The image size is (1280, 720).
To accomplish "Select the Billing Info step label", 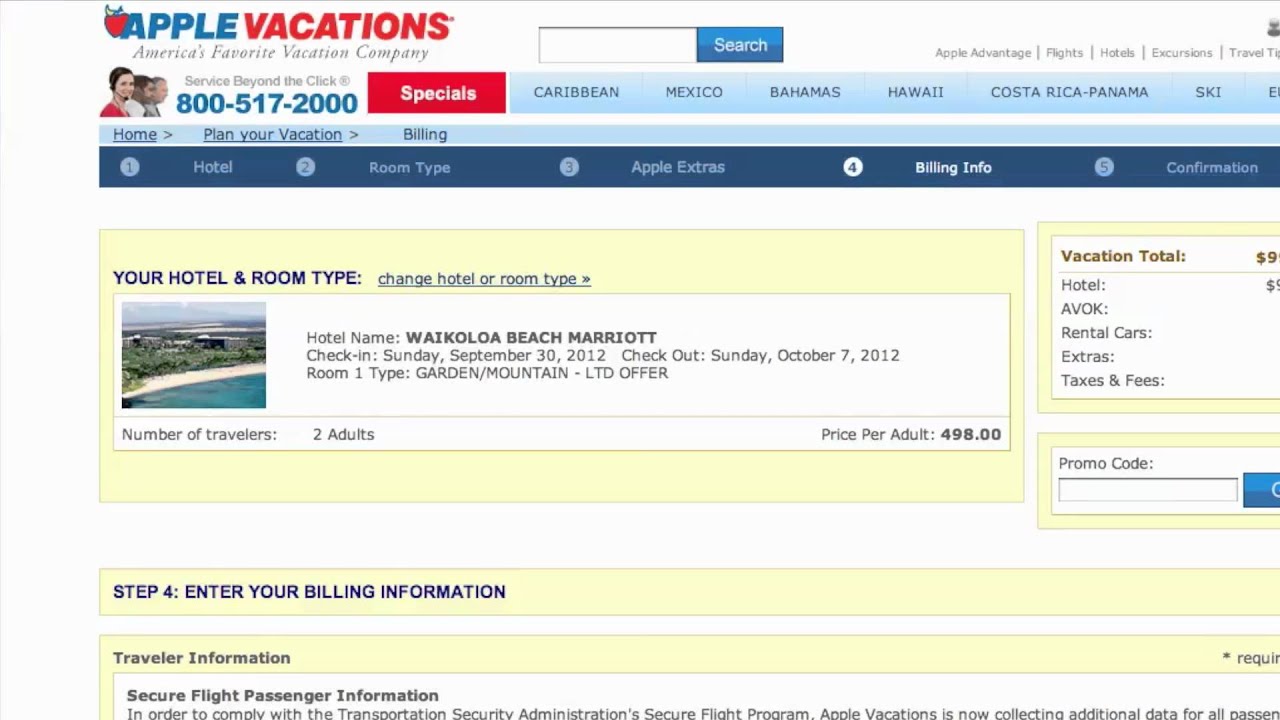I will 953,167.
